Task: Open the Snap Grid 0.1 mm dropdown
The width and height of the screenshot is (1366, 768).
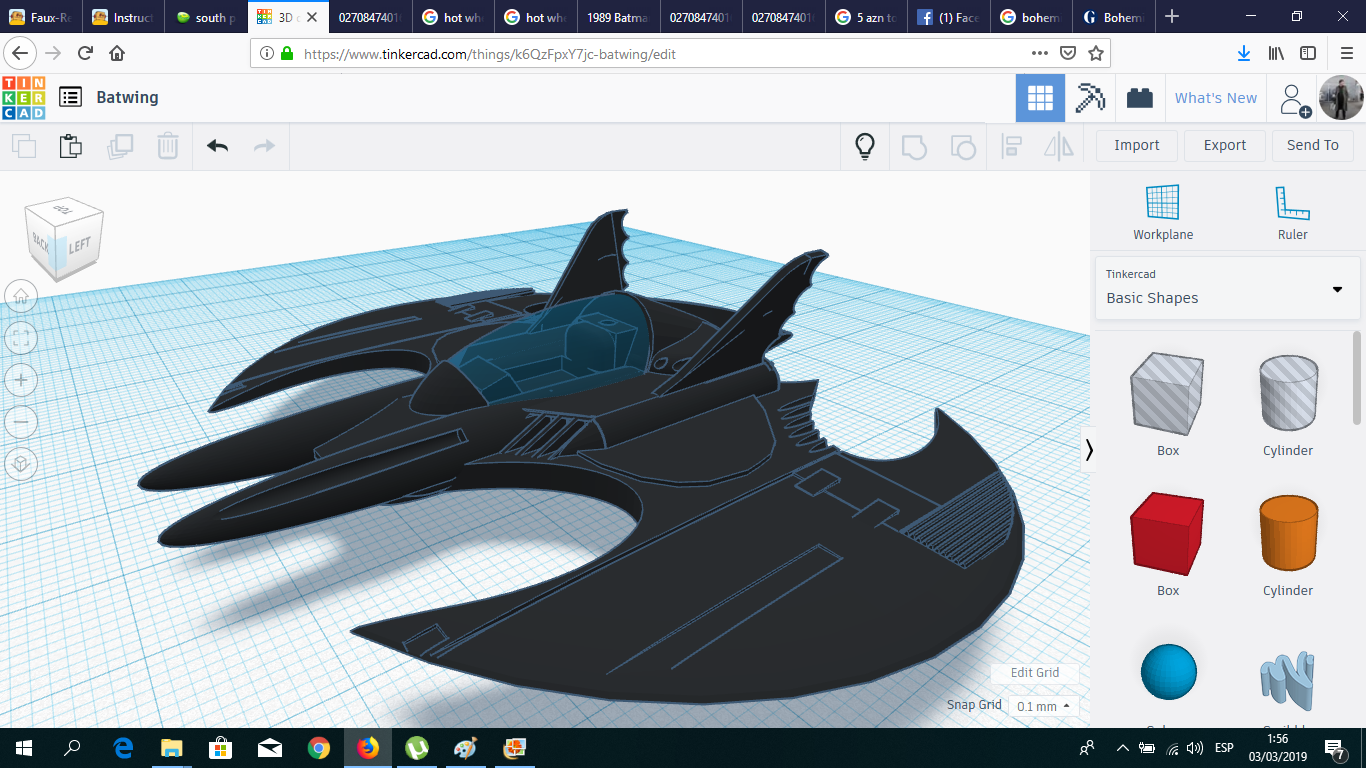Action: [x=1043, y=706]
